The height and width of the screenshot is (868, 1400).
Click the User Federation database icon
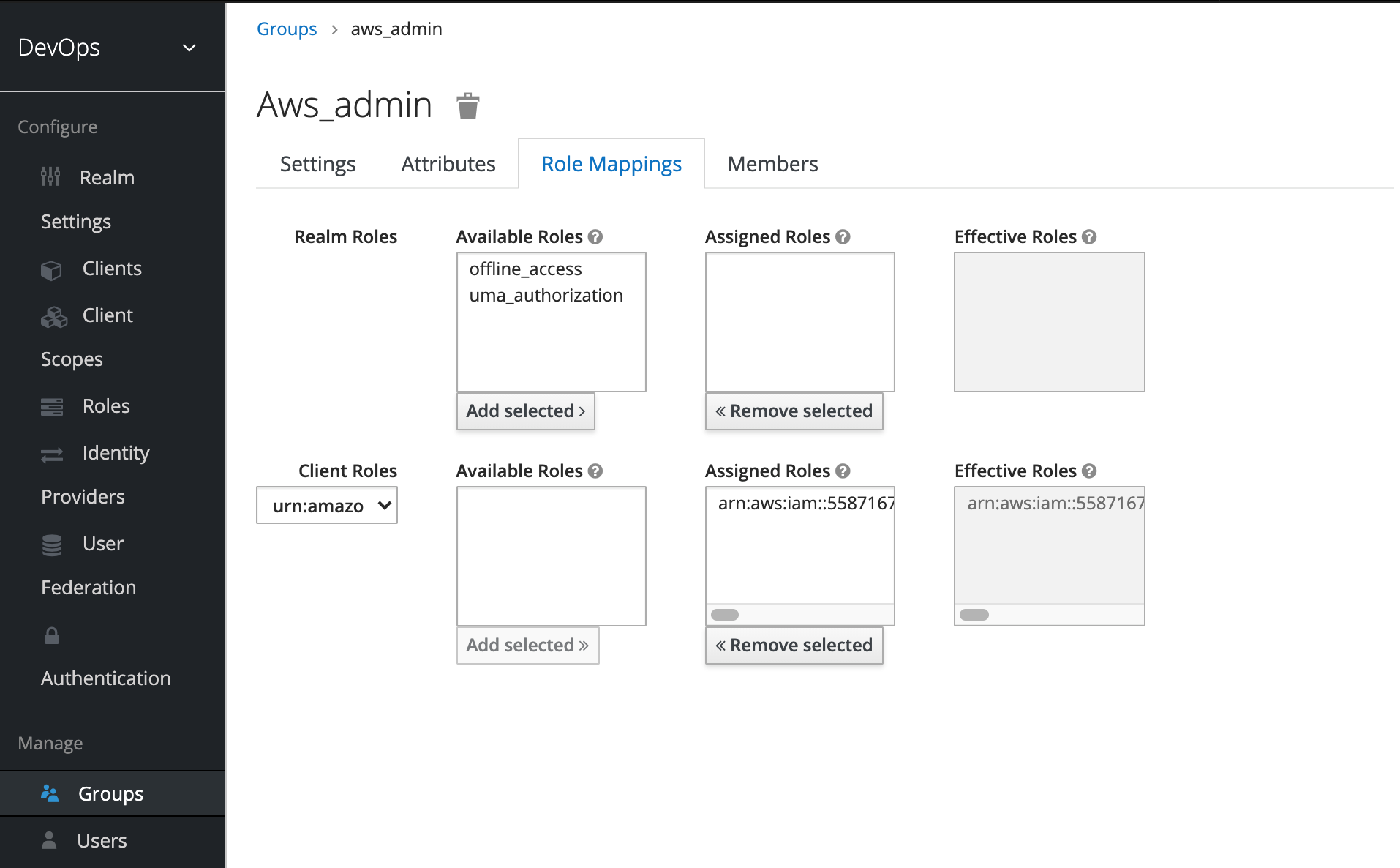tap(51, 545)
